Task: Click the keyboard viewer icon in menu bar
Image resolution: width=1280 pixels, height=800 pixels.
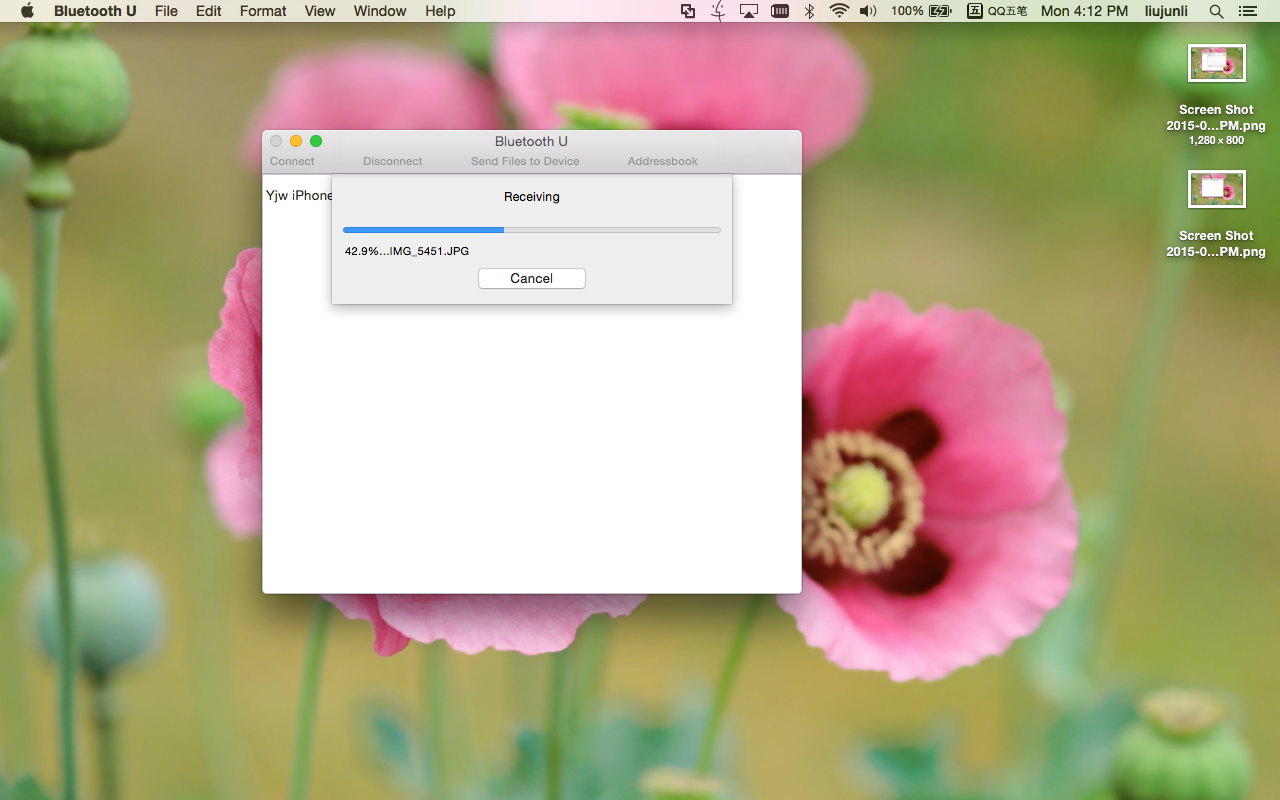Action: coord(781,11)
